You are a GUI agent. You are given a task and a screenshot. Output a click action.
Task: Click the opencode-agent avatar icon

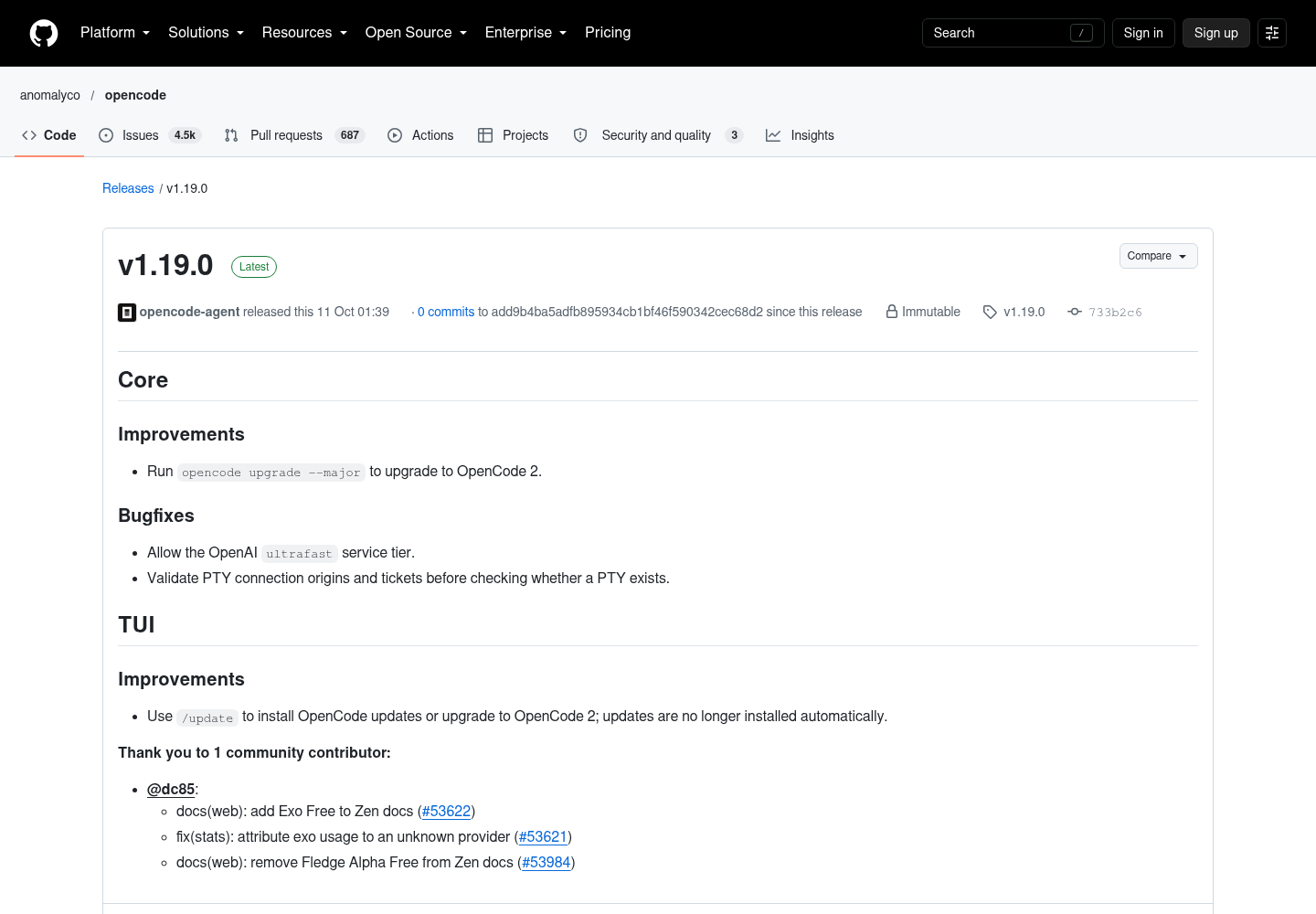pyautogui.click(x=127, y=313)
